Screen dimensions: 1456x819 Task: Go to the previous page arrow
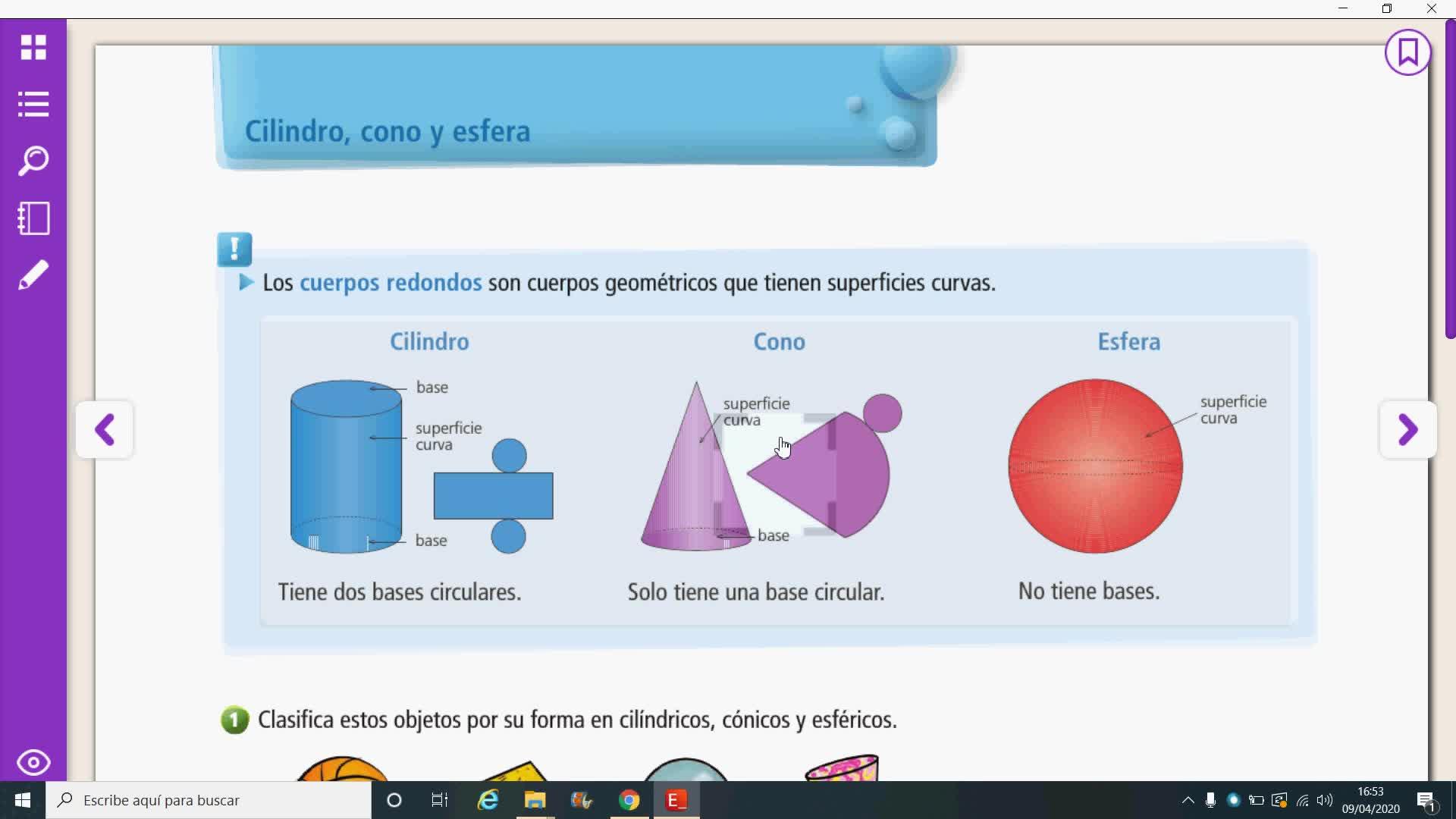tap(105, 430)
